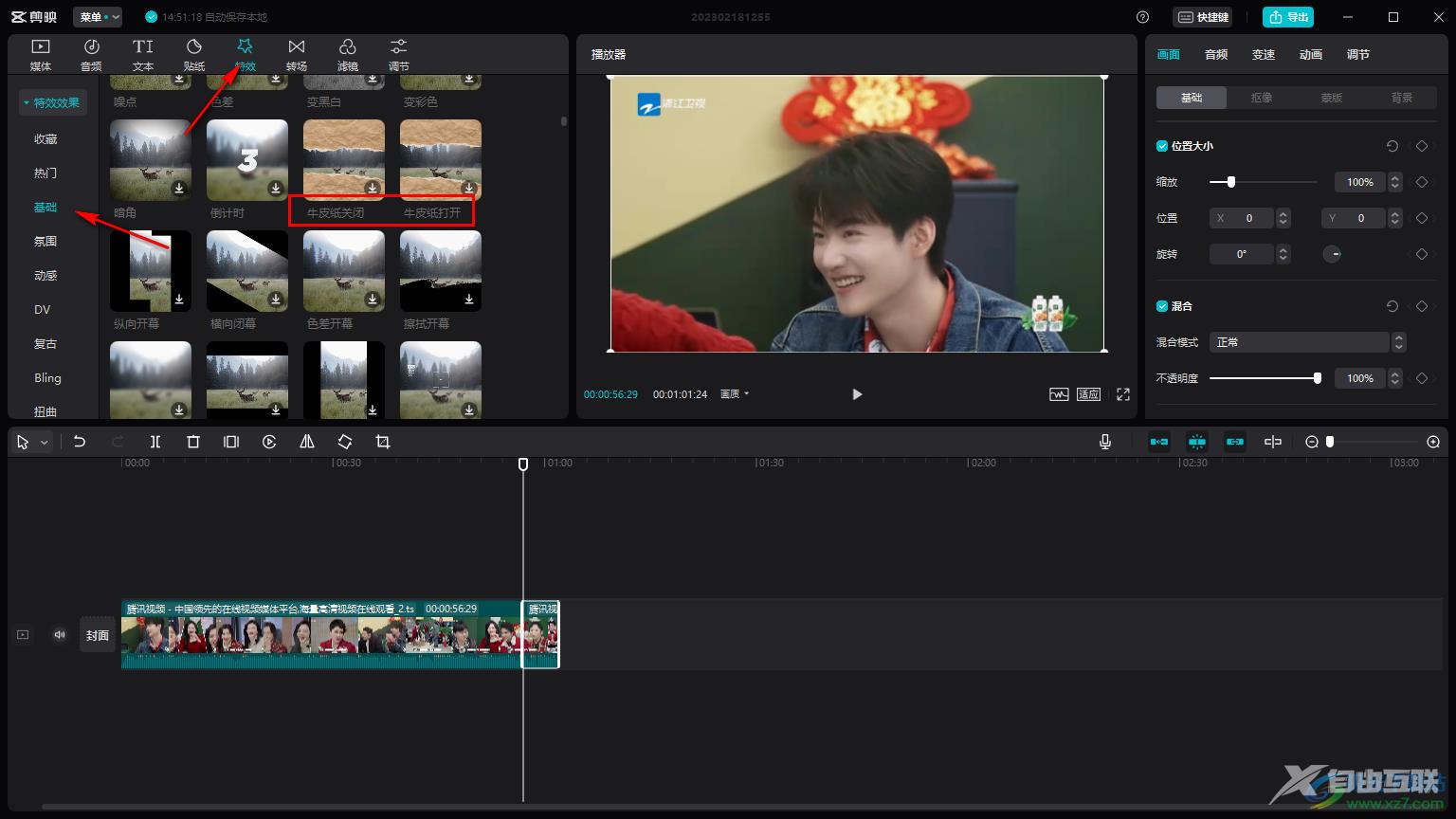Image resolution: width=1456 pixels, height=819 pixels.
Task: Download the 牛皮纸关闭 effect
Action: [x=373, y=189]
